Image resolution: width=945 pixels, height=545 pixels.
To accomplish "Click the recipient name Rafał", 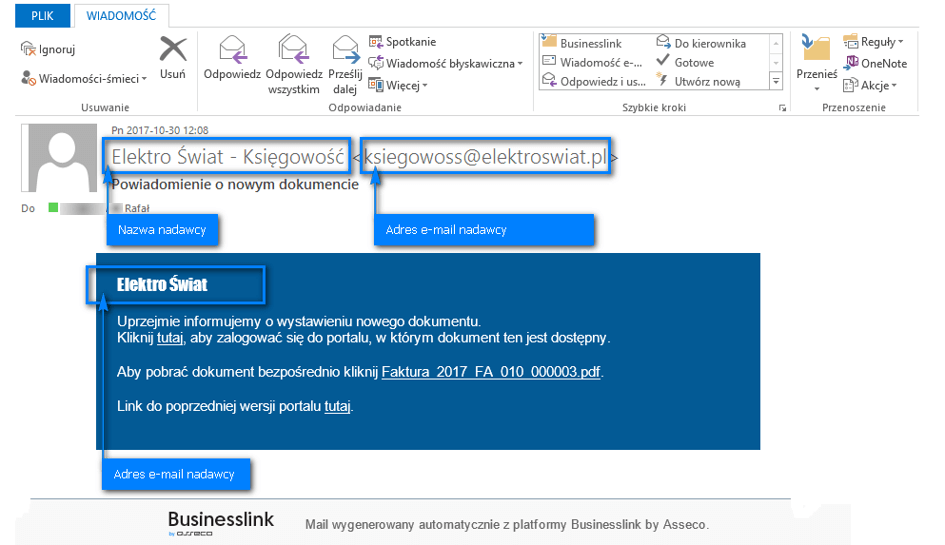I will click(x=137, y=208).
